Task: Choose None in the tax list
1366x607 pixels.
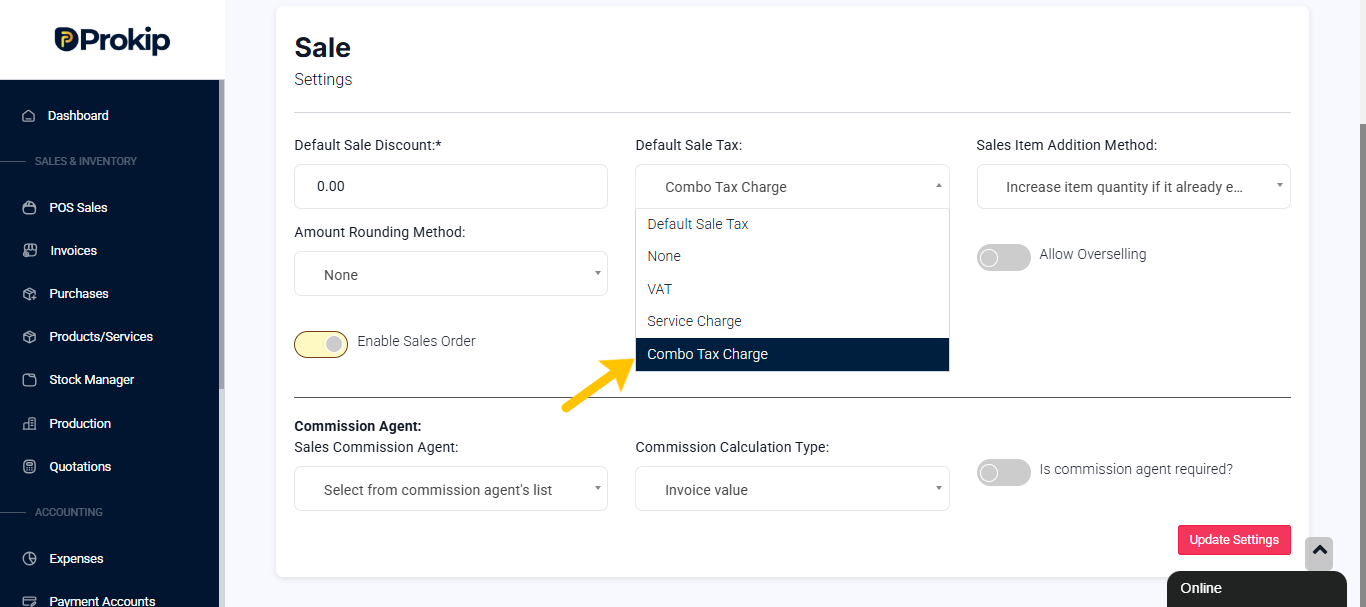Action: tap(792, 256)
